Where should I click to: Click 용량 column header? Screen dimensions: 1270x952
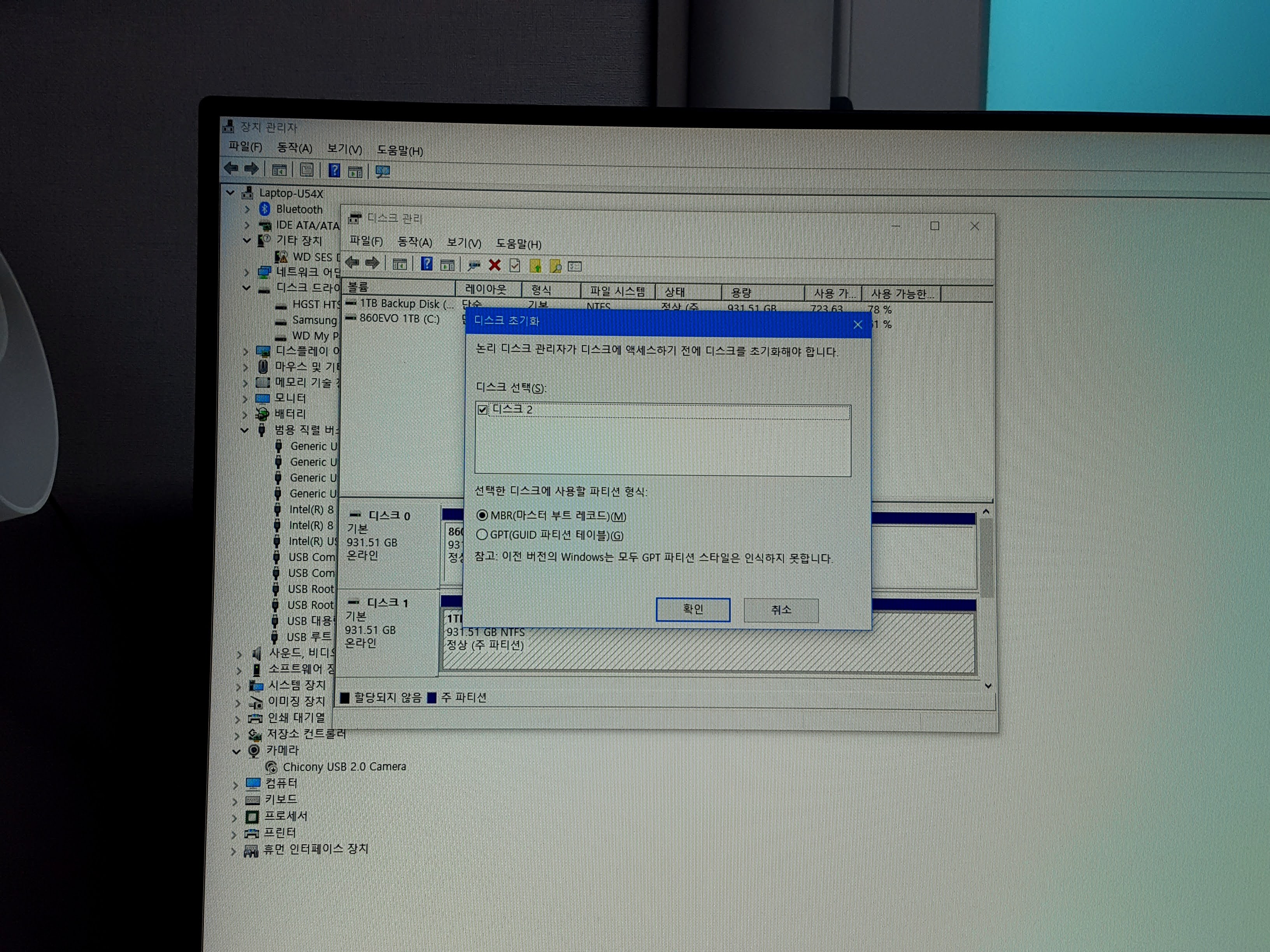[763, 293]
